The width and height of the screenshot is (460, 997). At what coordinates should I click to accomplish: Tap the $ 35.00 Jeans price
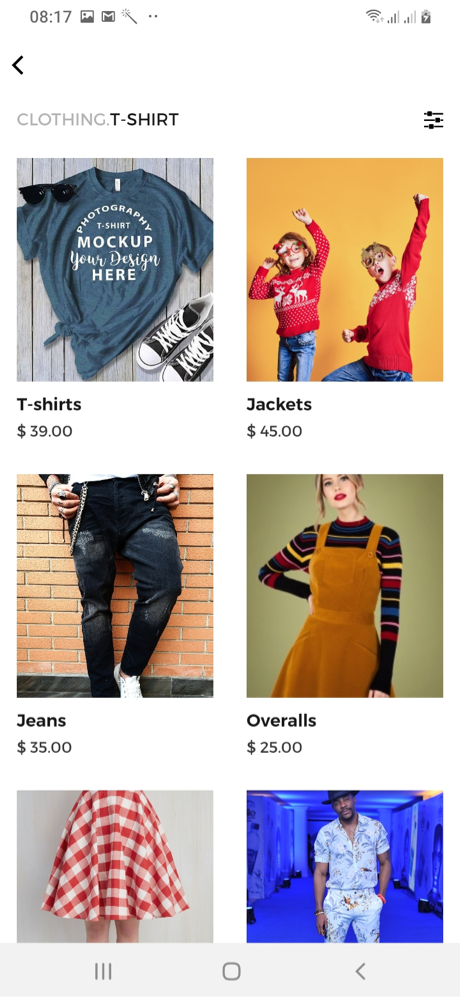click(45, 747)
